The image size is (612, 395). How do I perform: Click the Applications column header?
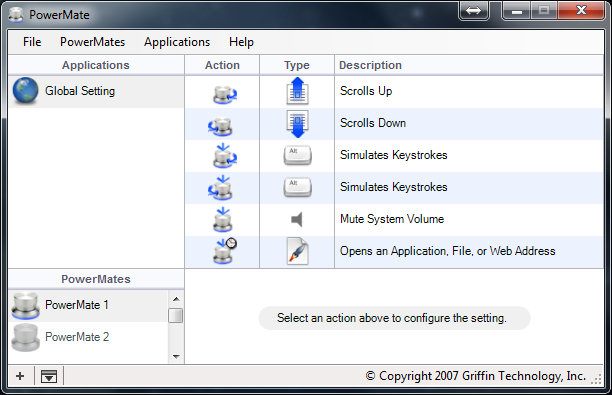coord(96,65)
